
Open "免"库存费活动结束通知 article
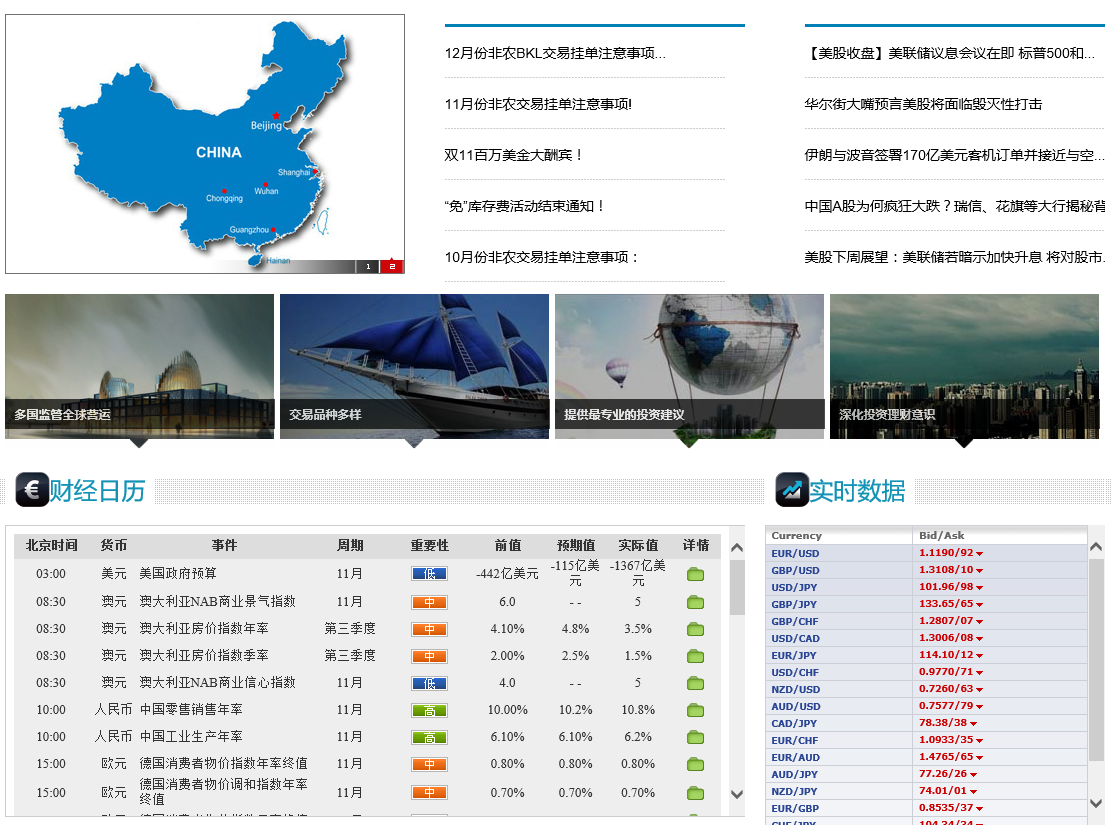[525, 206]
